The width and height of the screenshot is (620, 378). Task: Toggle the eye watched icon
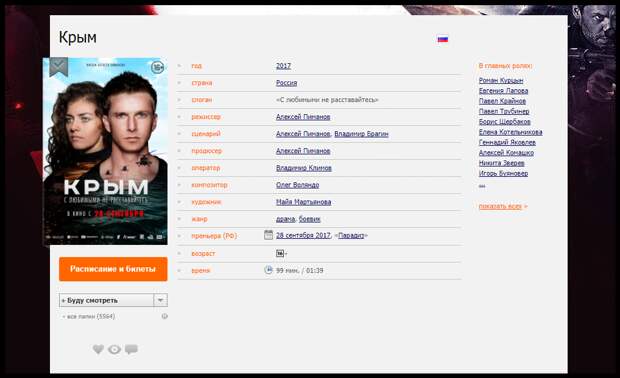pyautogui.click(x=115, y=350)
